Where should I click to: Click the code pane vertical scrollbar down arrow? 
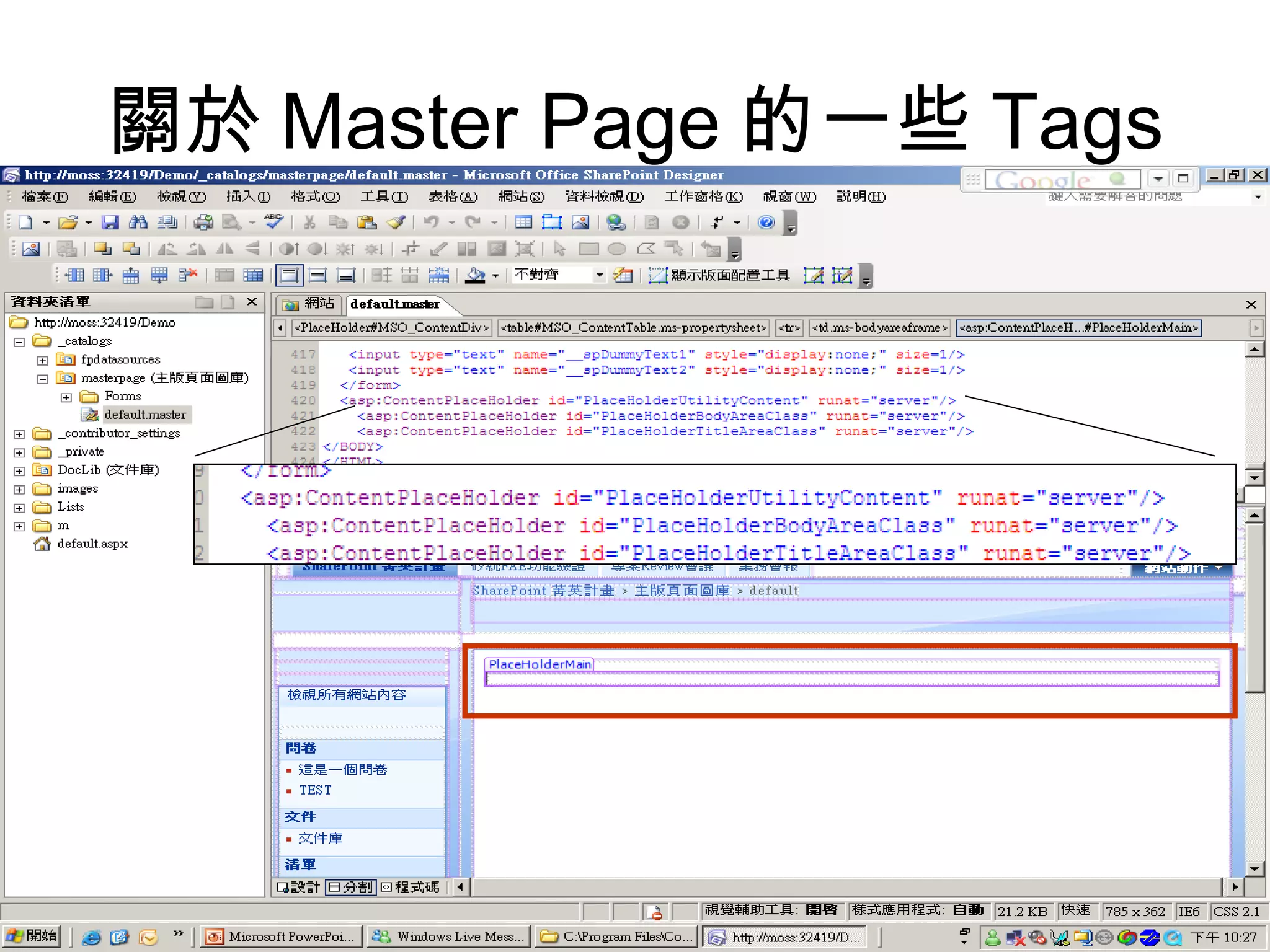click(1254, 477)
